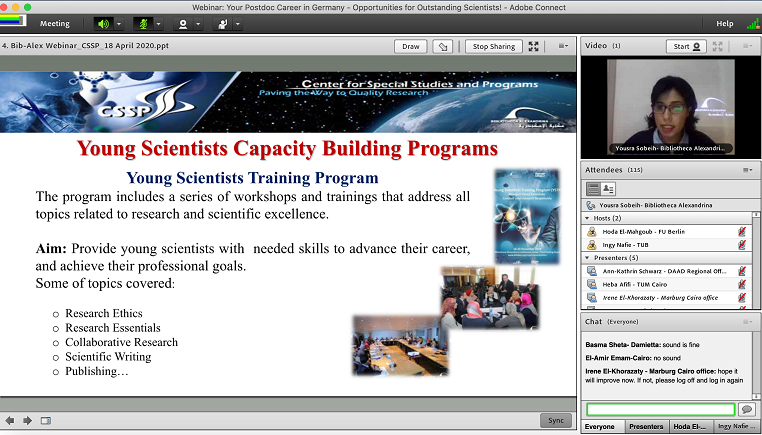This screenshot has width=762, height=435.
Task: Toggle the green microphone mute icon
Action: coord(143,23)
